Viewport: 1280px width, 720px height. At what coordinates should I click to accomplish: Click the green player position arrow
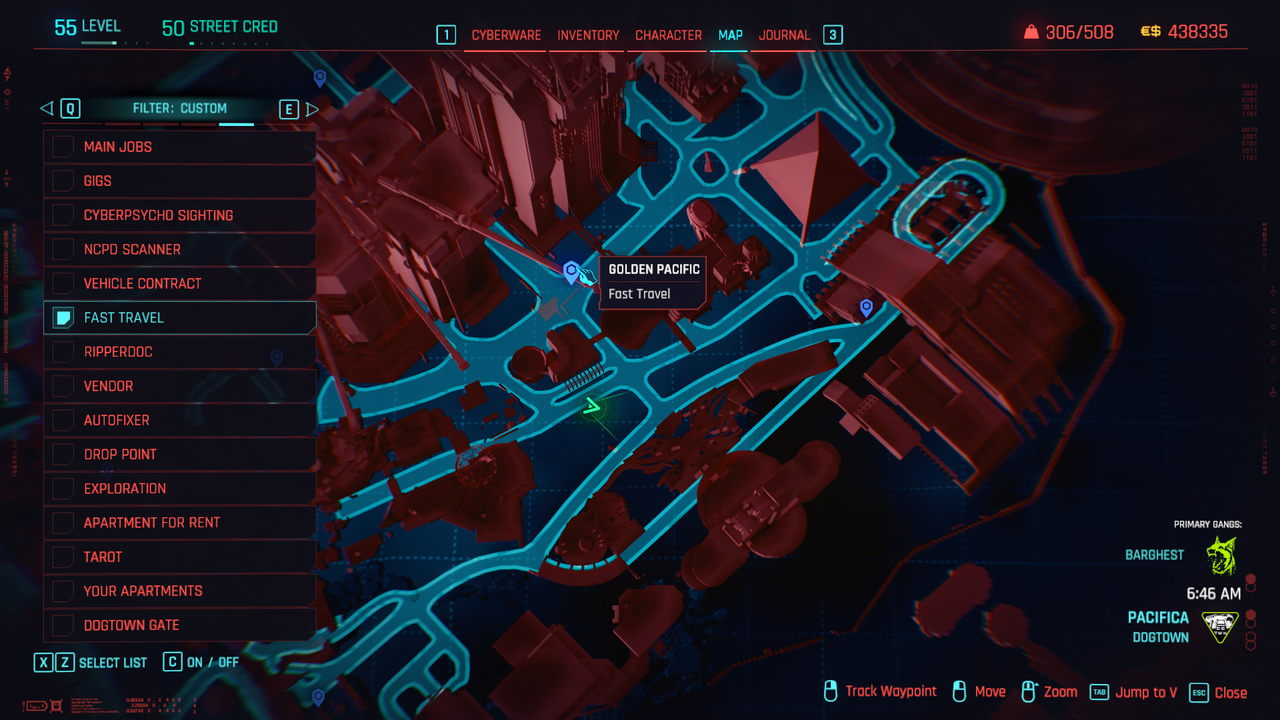[x=592, y=406]
